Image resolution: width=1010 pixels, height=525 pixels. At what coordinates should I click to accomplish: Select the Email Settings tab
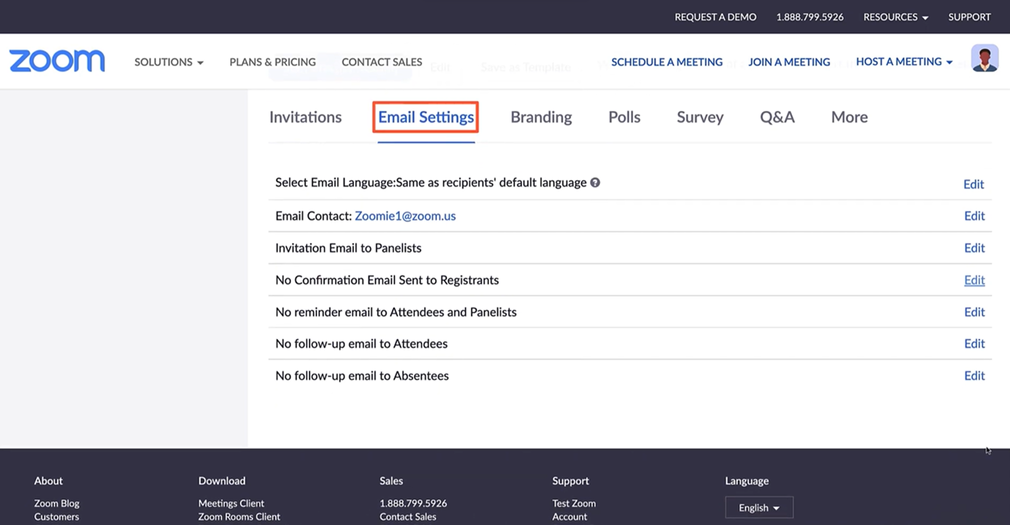pos(426,117)
